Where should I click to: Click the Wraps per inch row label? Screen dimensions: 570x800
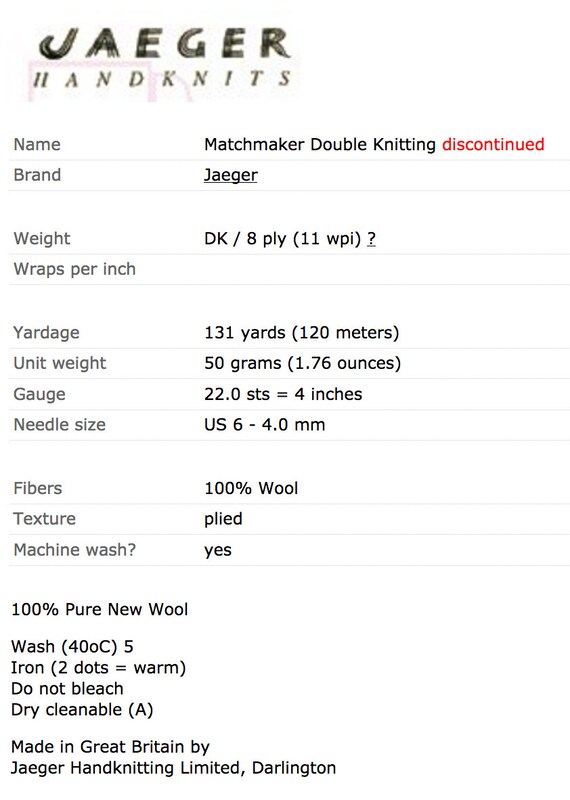click(75, 269)
